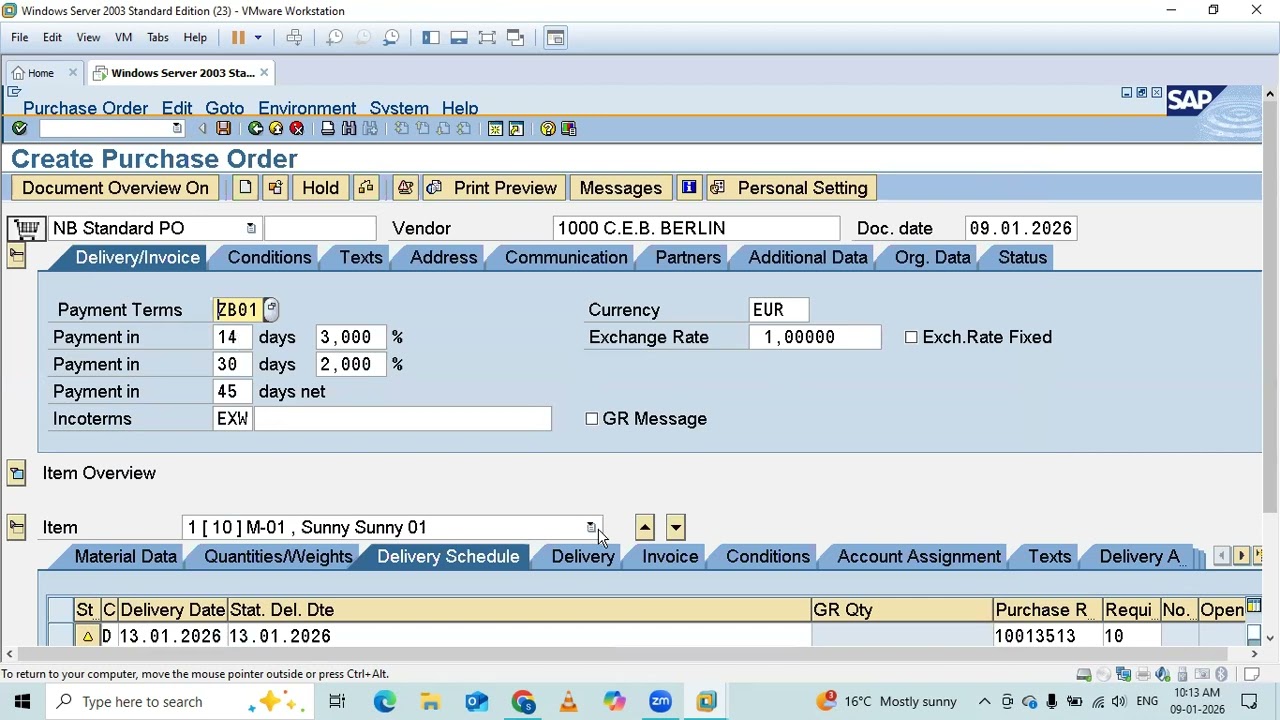Click the green Enter checkmark icon

[x=19, y=128]
